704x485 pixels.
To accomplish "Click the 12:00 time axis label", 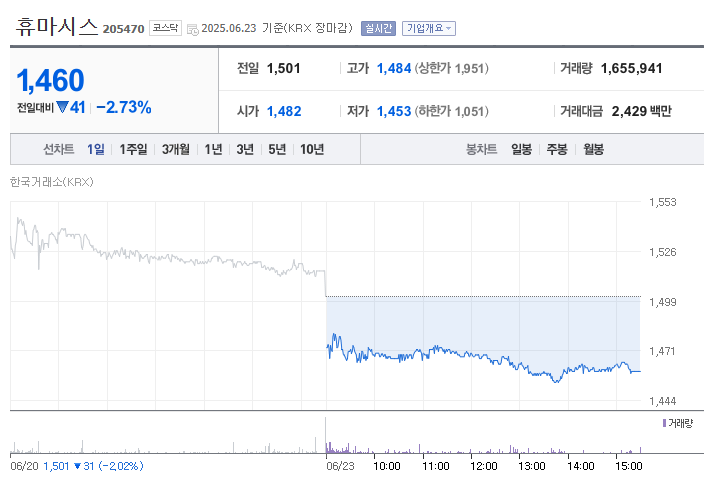I will pos(484,466).
